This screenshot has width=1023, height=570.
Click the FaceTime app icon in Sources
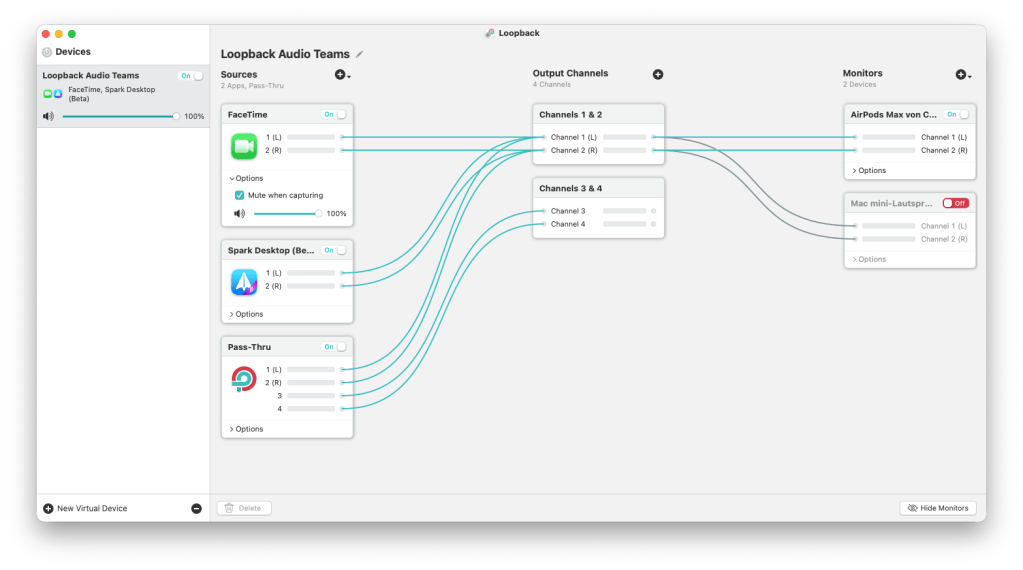244,147
